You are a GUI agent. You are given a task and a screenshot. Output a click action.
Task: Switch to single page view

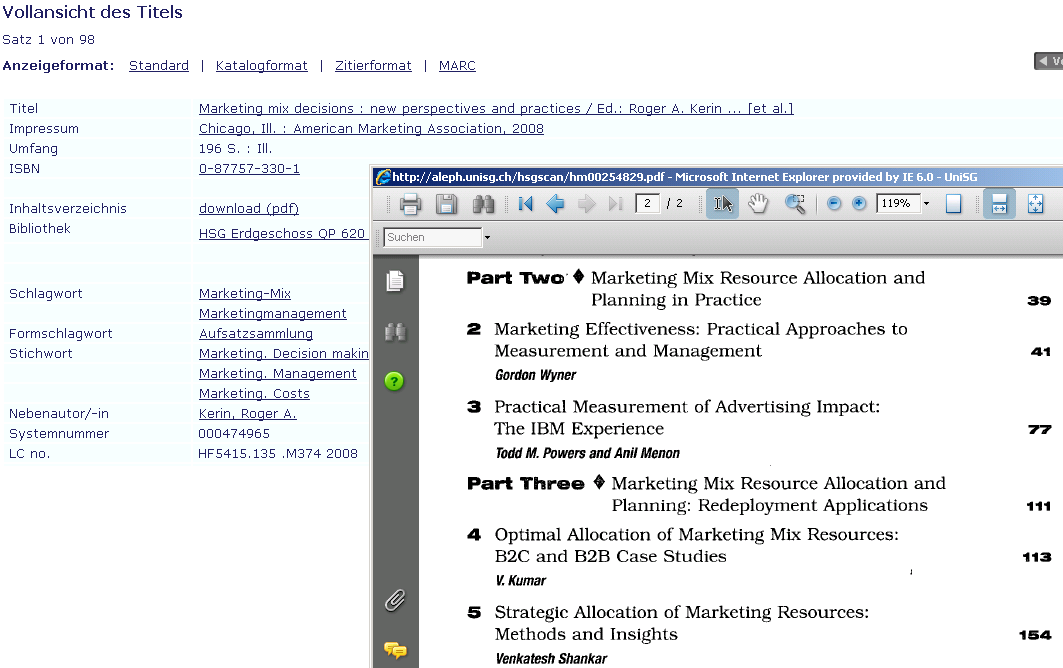(953, 203)
